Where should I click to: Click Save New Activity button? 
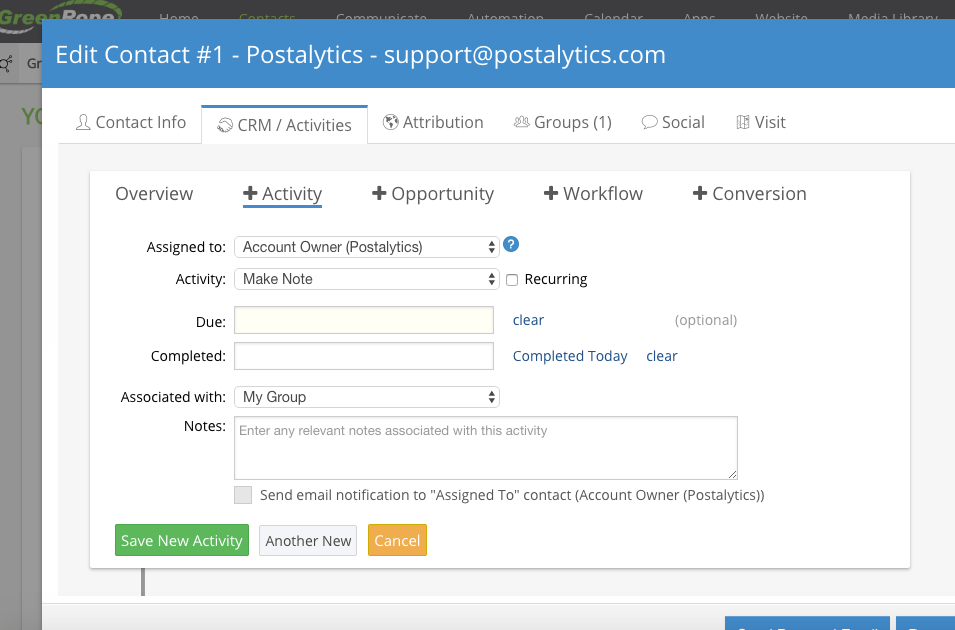182,540
